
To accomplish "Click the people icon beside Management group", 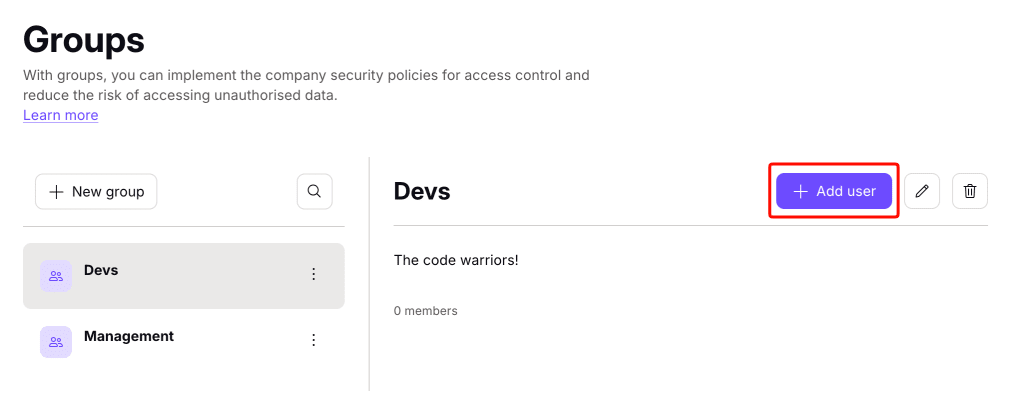I will (x=56, y=342).
